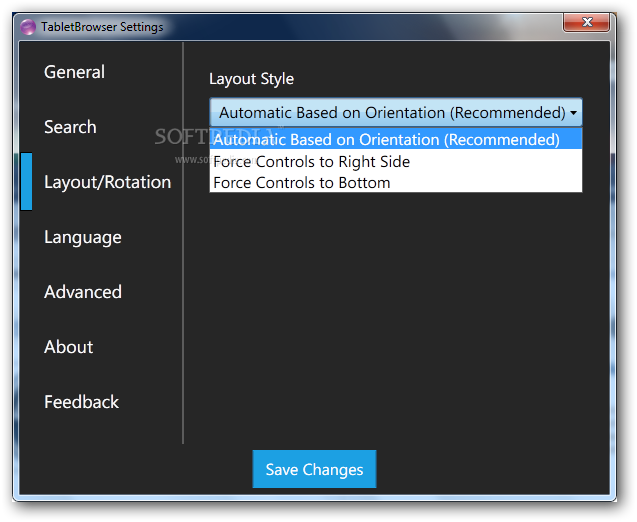Image resolution: width=637 pixels, height=522 pixels.
Task: Click the TabletBrowser icon in the title bar
Action: [28, 27]
